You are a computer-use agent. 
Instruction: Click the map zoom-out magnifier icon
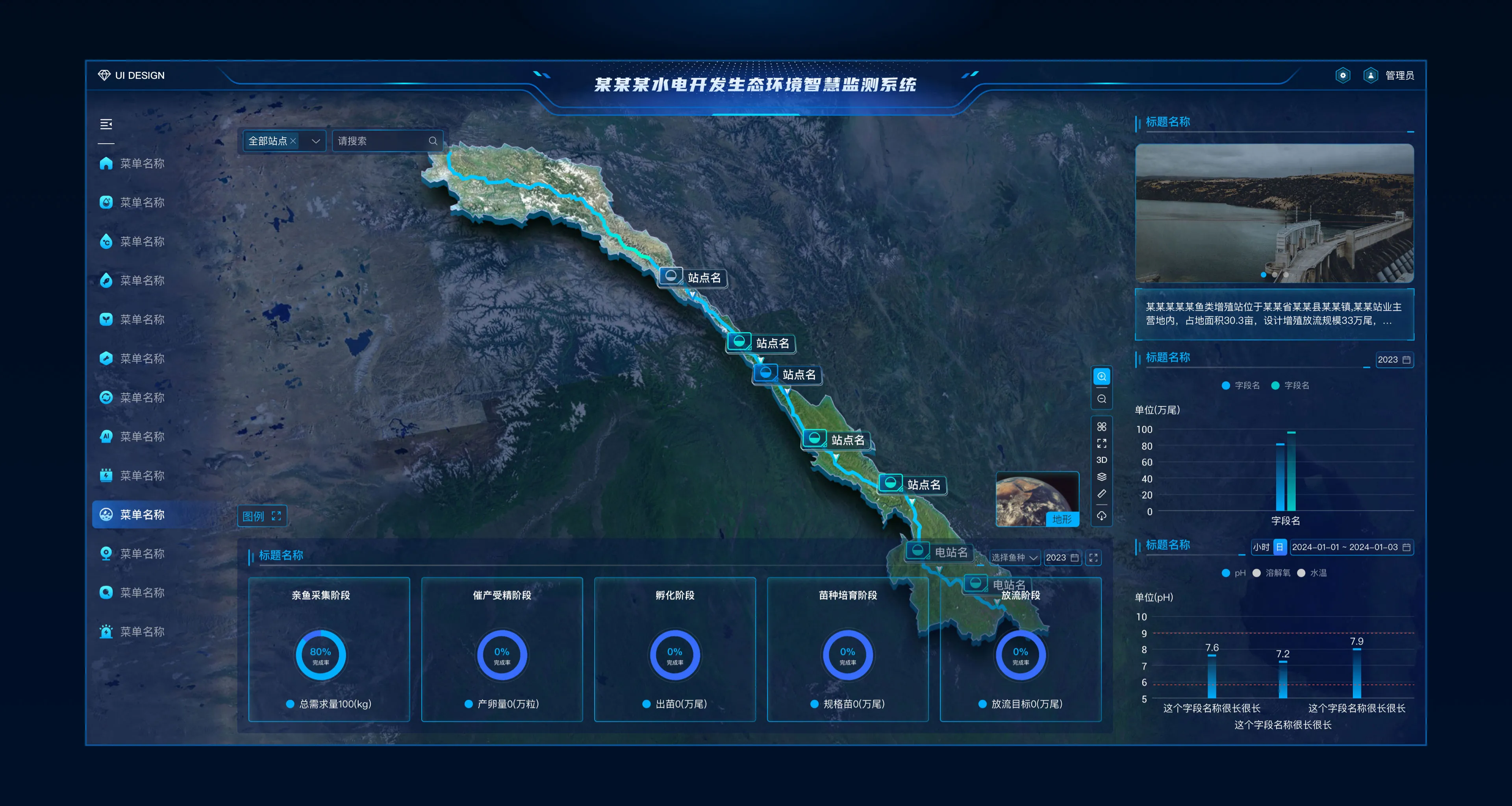(x=1101, y=399)
